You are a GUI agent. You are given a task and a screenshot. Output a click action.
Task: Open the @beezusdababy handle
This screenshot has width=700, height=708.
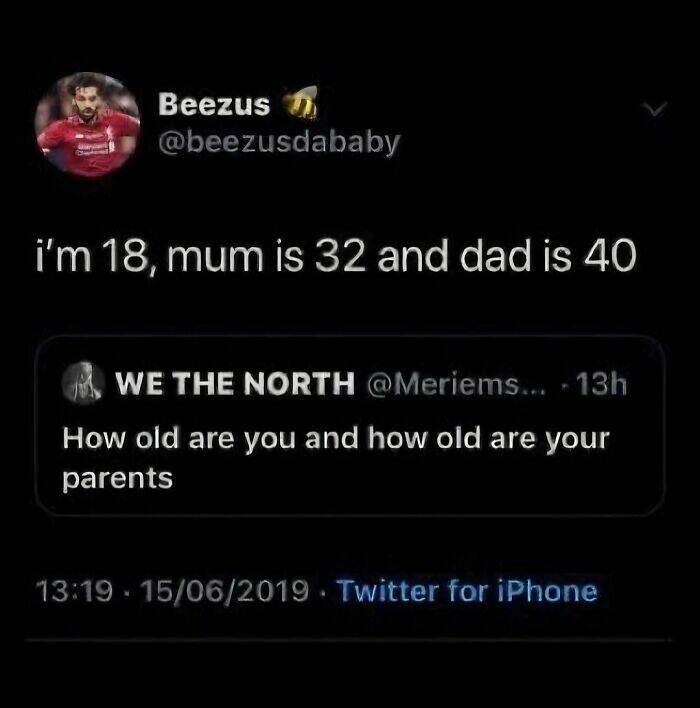pyautogui.click(x=279, y=142)
